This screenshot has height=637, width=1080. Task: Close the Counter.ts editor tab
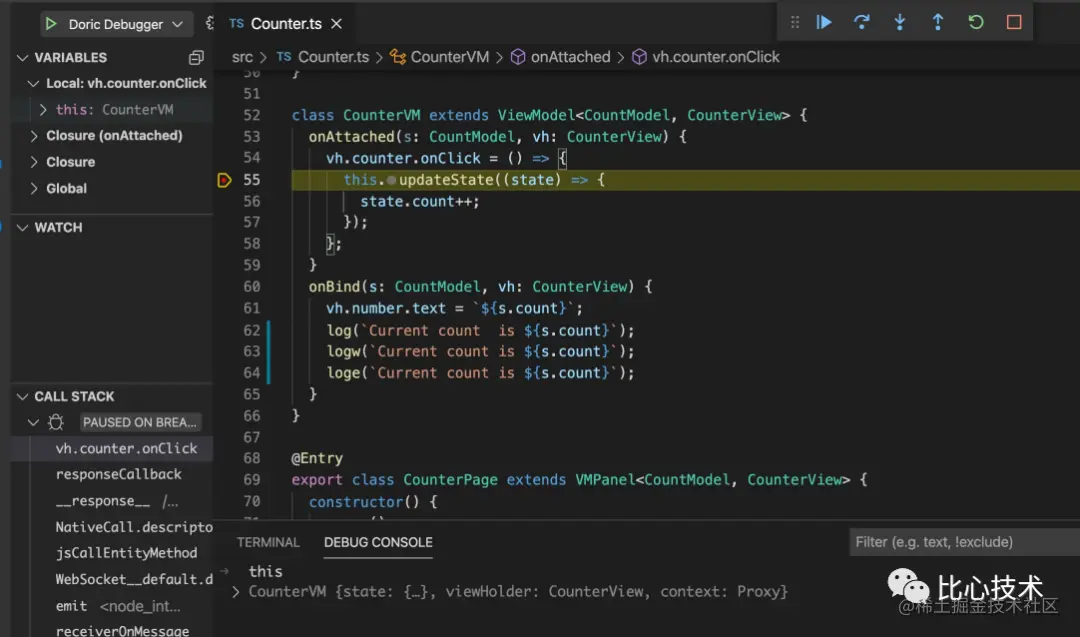[336, 23]
